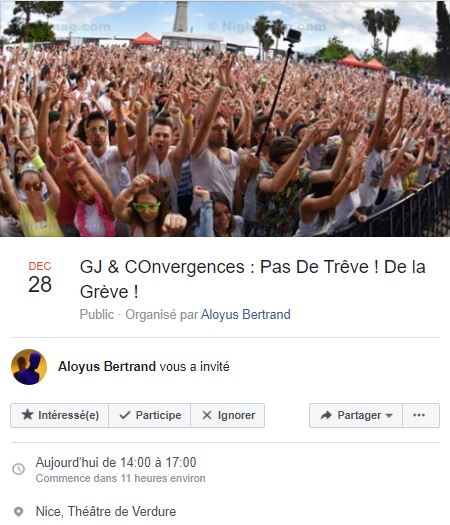Open Aloyus Bertrand's profile picture
The height and width of the screenshot is (525, 450).
29,367
